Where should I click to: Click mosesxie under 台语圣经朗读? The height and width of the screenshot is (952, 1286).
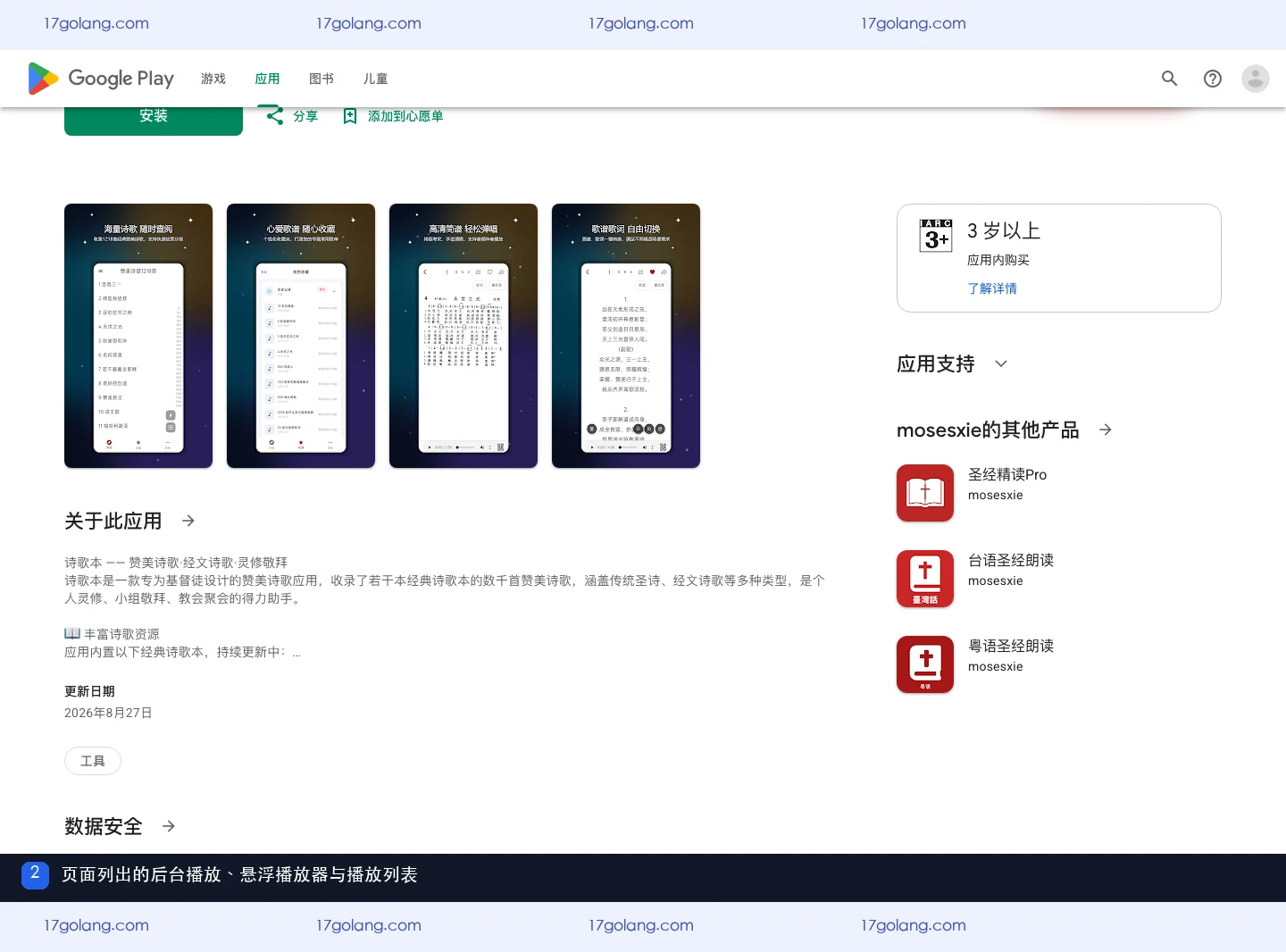(x=996, y=580)
